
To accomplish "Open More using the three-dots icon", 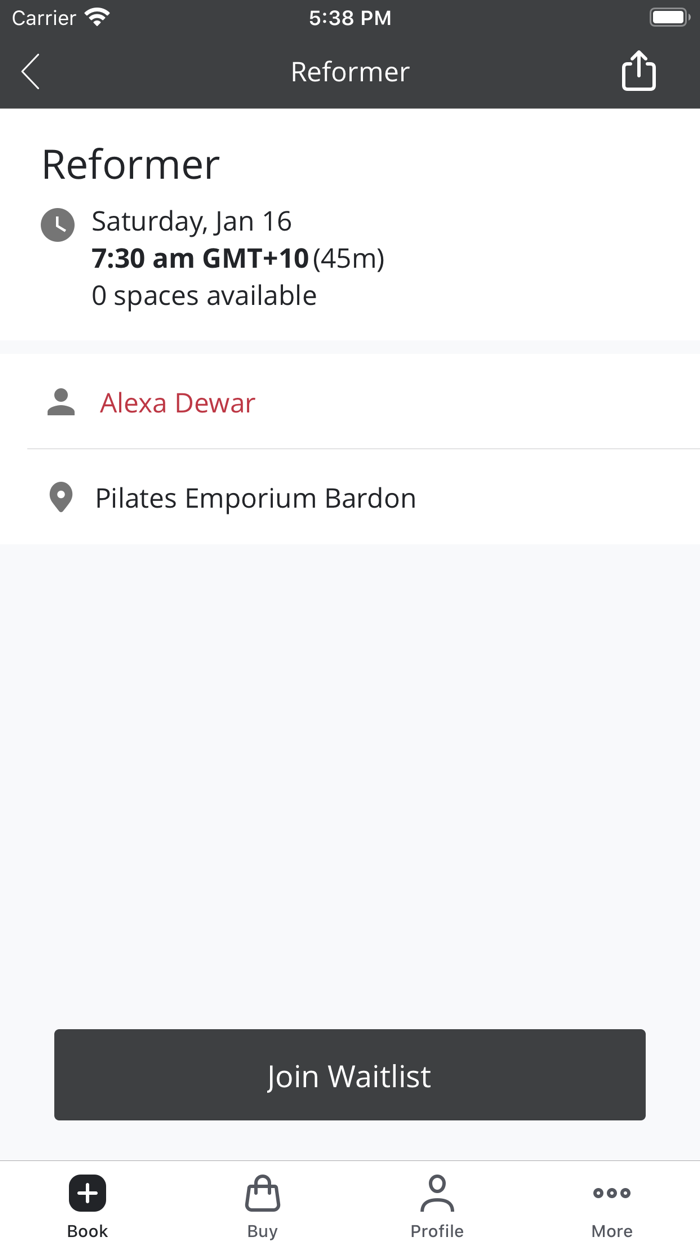I will click(x=611, y=1192).
